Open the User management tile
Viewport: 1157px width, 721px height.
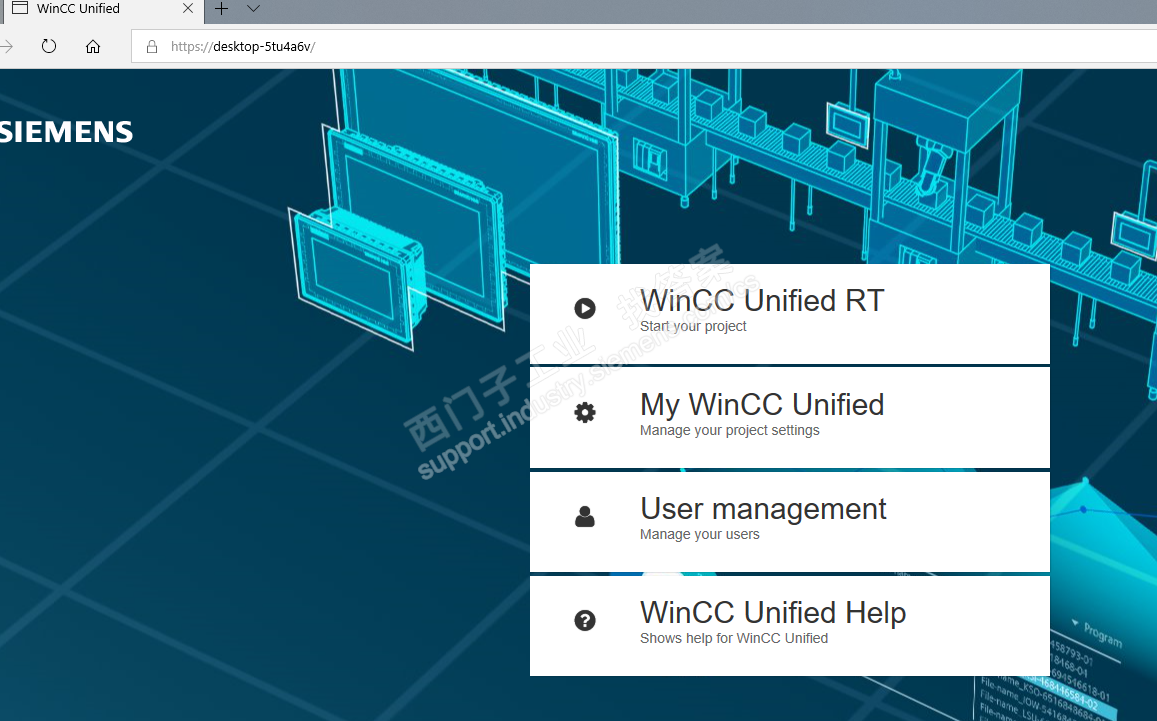[790, 522]
